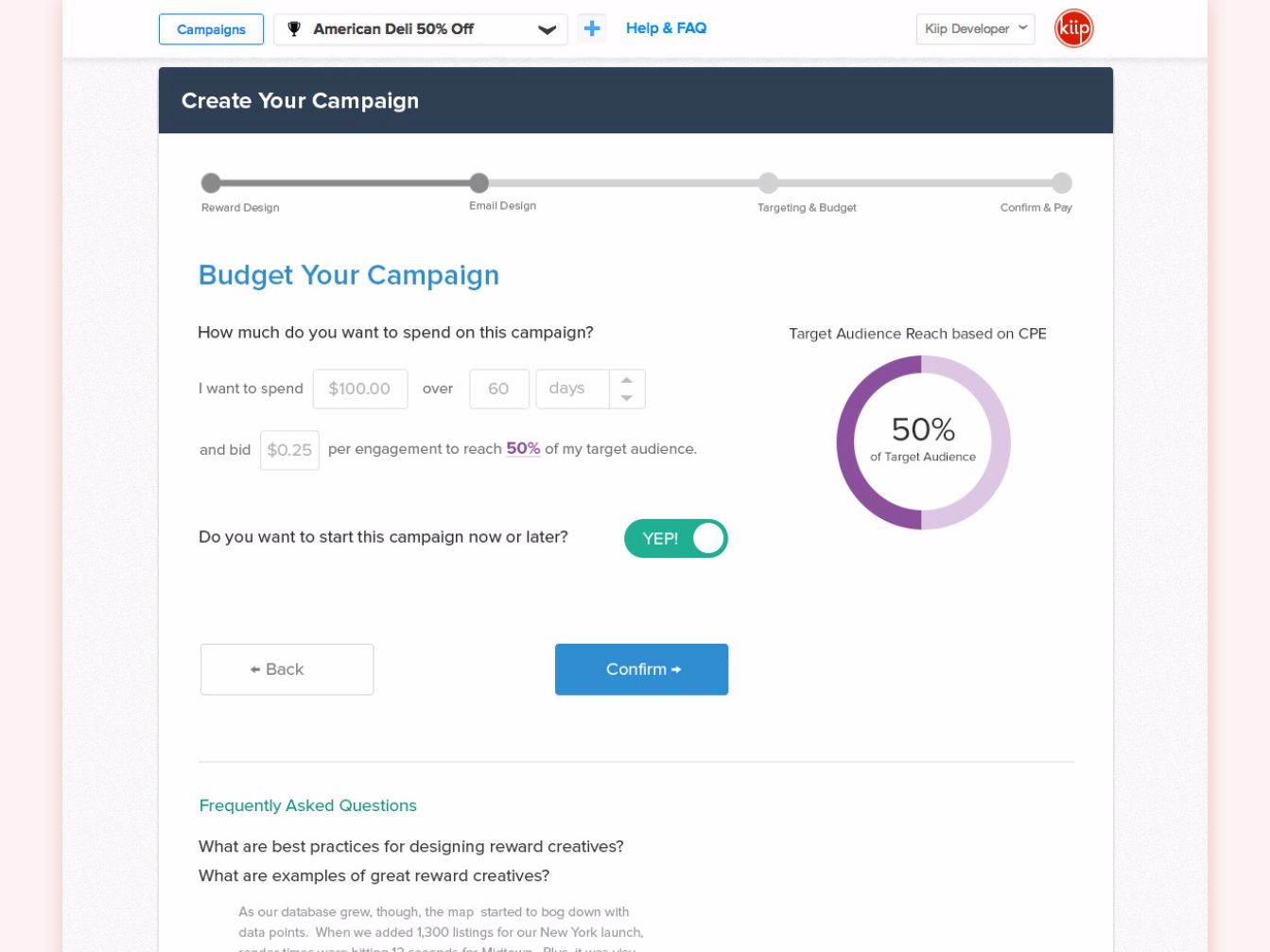Click the down arrow on days stepper
This screenshot has height=952, width=1270.
[627, 398]
